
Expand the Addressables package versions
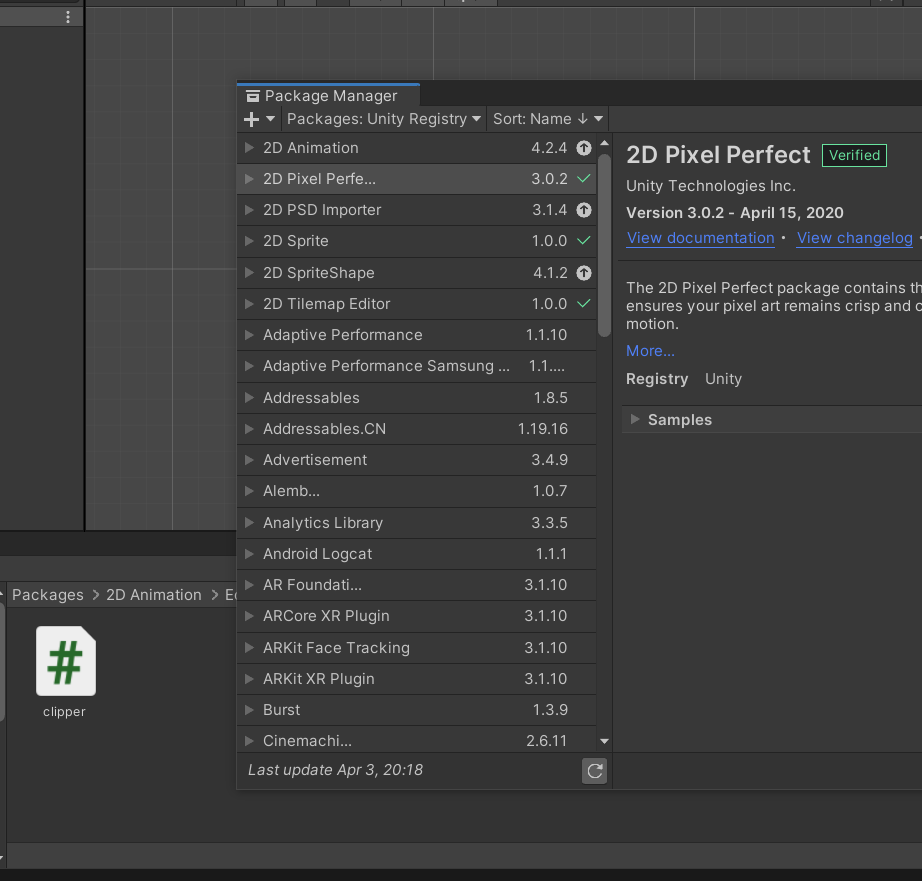point(249,398)
